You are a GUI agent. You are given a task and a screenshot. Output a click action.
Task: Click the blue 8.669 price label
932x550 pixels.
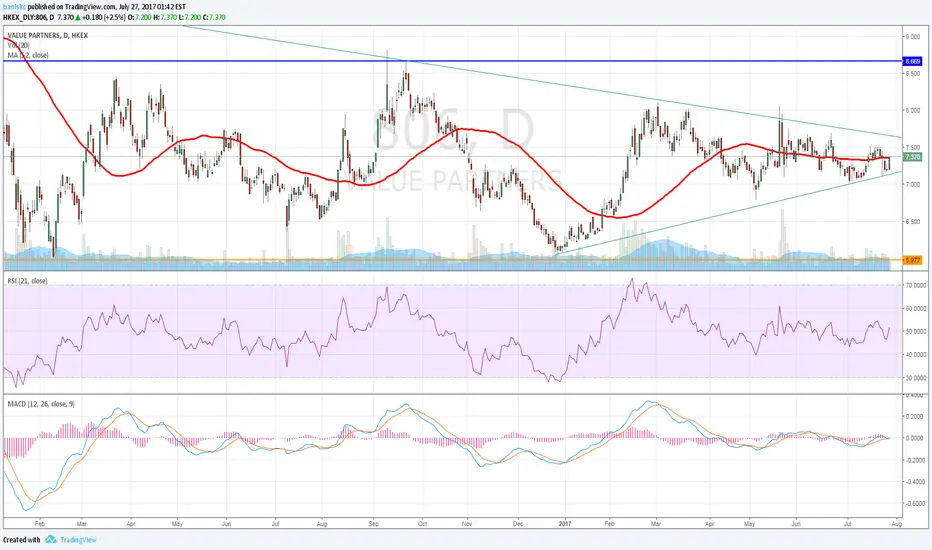tap(912, 61)
